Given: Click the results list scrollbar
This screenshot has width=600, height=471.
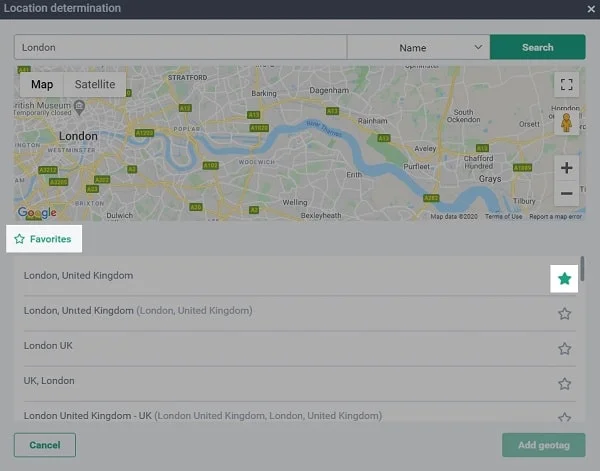Looking at the screenshot, I should 582,268.
